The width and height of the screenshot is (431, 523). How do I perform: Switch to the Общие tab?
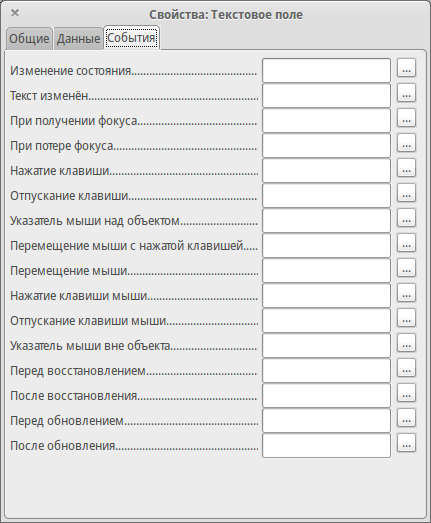(29, 38)
